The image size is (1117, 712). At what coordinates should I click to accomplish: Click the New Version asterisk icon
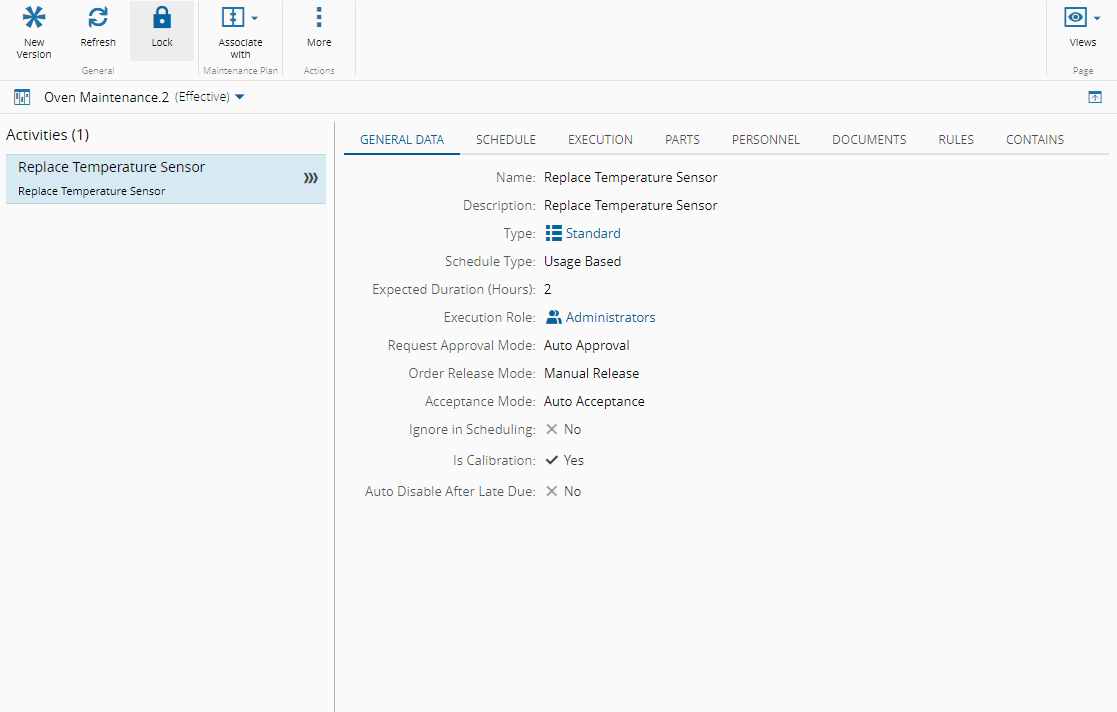pos(34,18)
